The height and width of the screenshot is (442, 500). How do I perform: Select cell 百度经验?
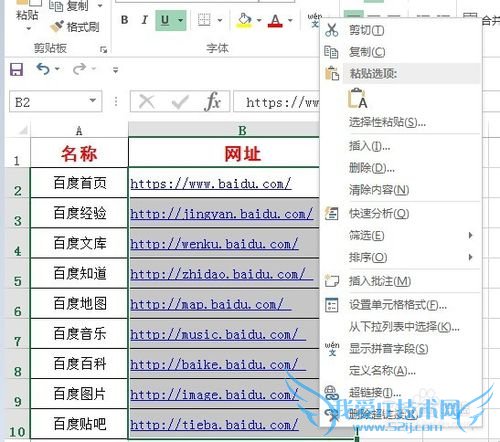79,213
